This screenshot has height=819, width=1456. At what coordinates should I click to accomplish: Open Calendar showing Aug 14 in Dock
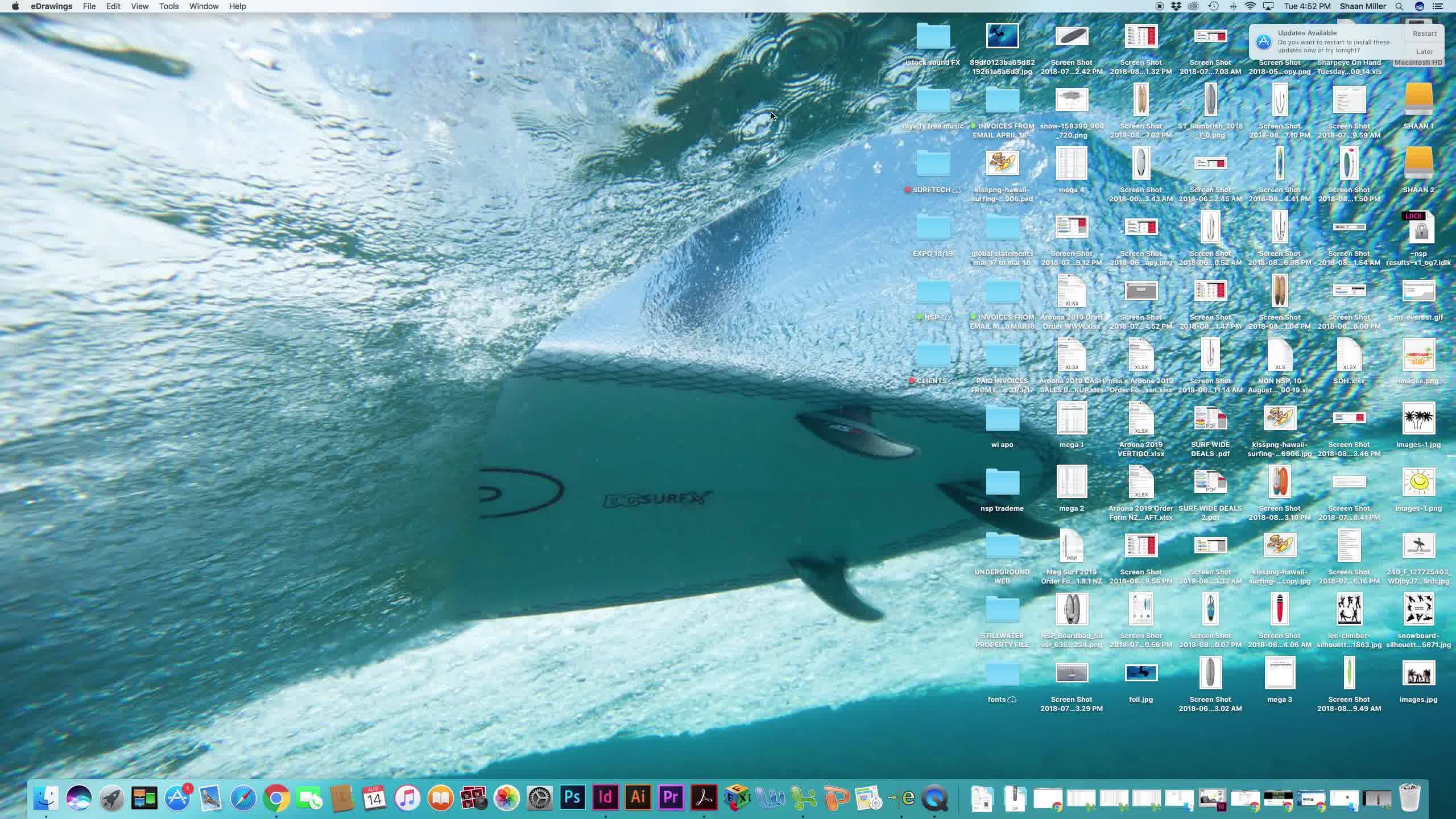pyautogui.click(x=374, y=798)
